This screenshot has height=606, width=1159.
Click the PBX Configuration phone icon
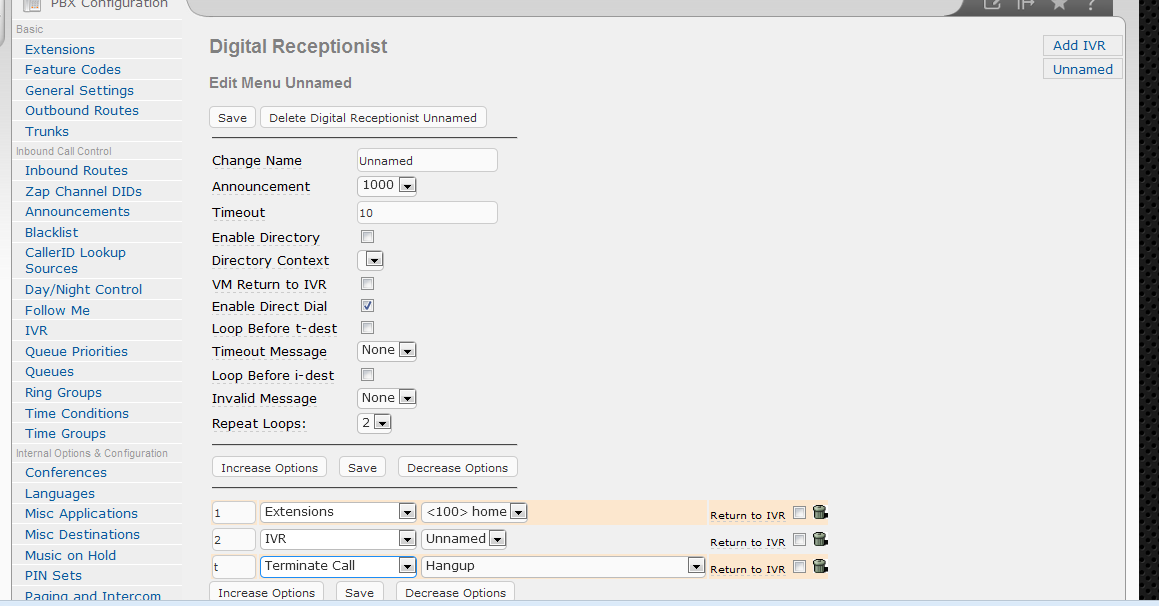(x=32, y=5)
